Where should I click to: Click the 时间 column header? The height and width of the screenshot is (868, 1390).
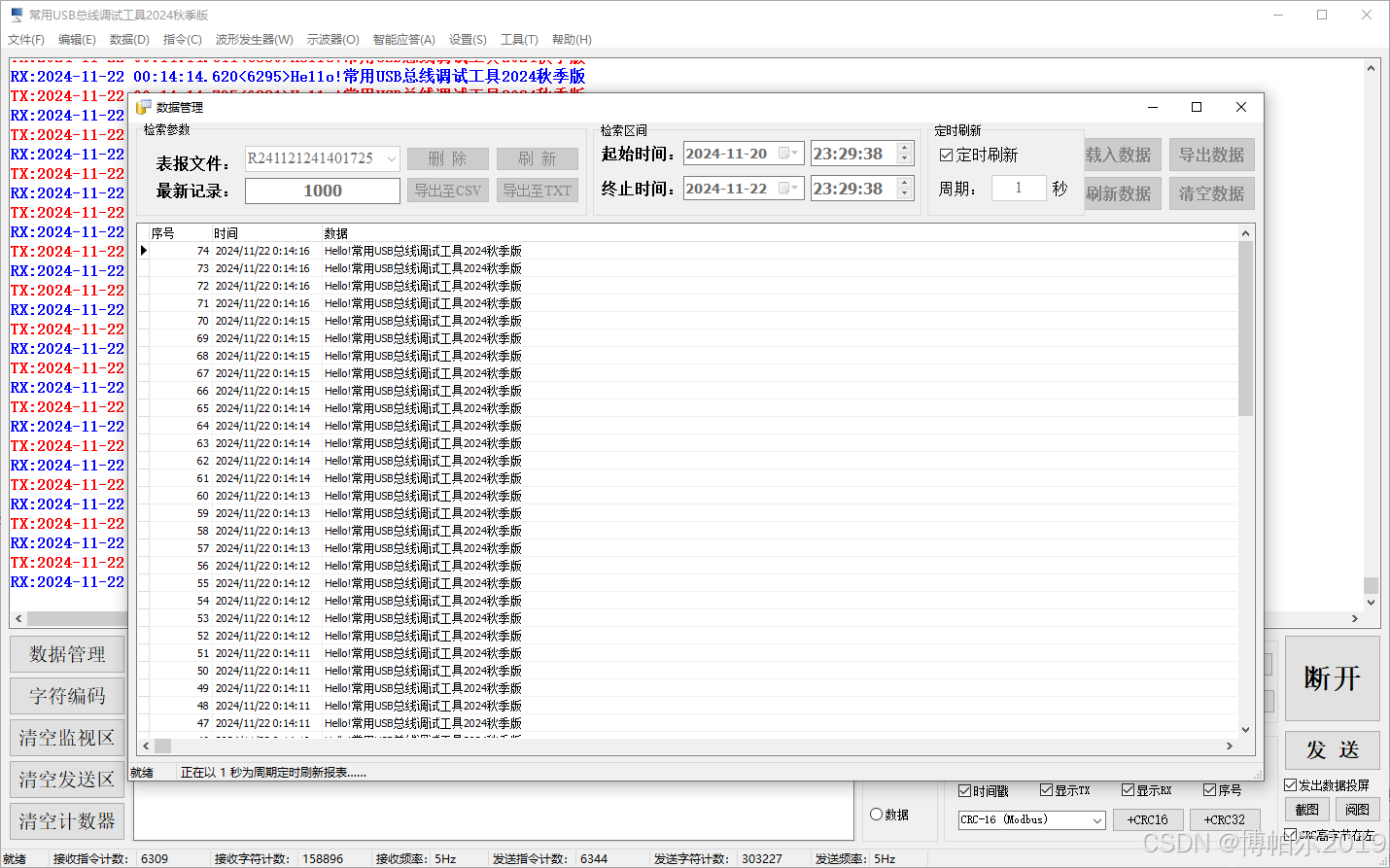click(x=267, y=233)
